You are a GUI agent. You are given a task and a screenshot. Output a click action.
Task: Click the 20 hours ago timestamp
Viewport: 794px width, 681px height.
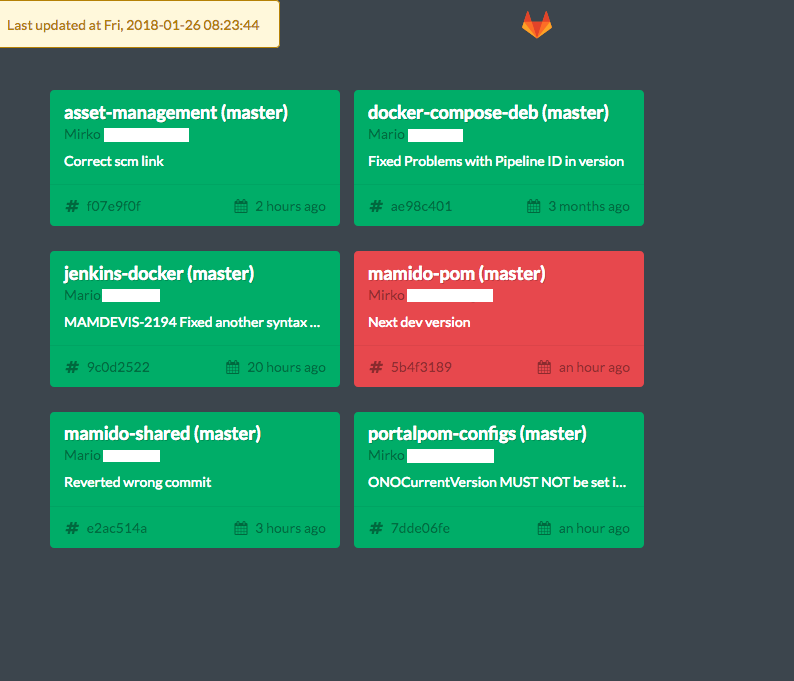click(x=286, y=367)
